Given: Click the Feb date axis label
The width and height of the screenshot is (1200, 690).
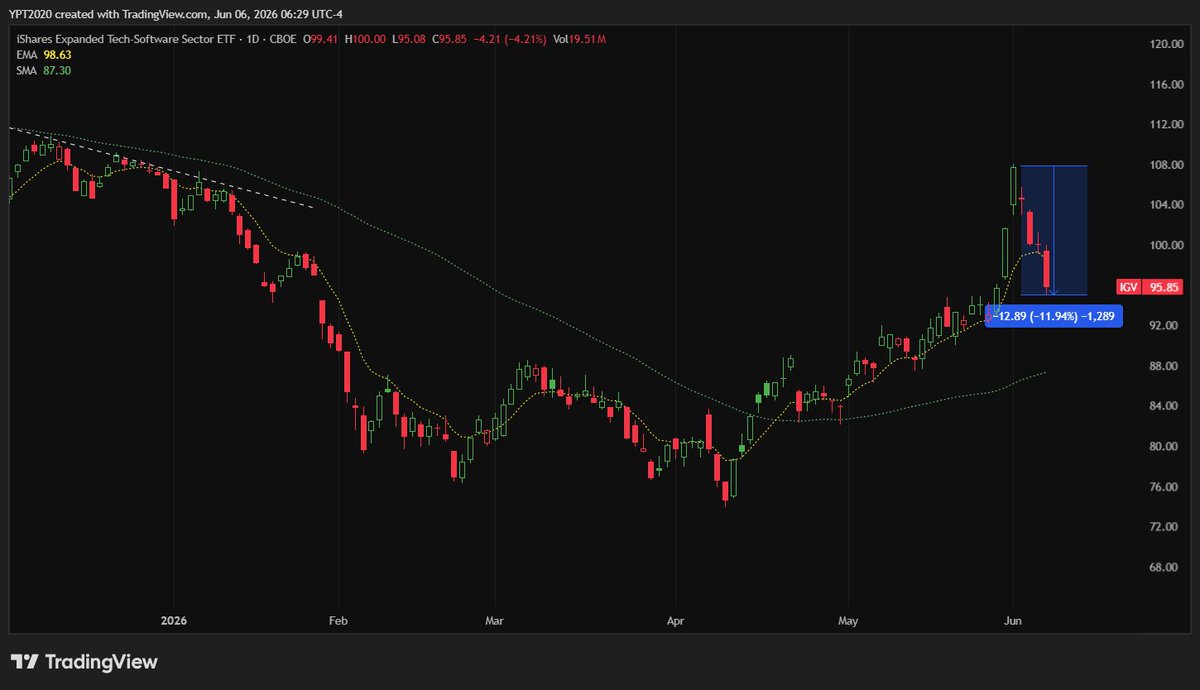Looking at the screenshot, I should click(x=338, y=620).
